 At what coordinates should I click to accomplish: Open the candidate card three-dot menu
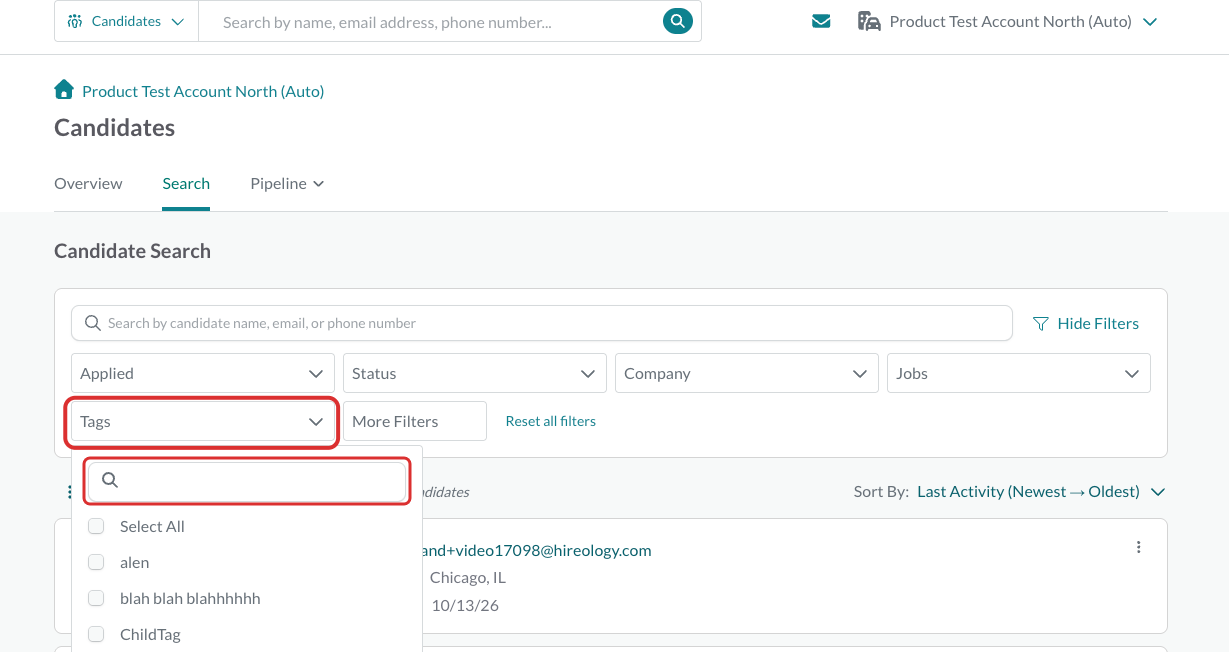[1138, 547]
